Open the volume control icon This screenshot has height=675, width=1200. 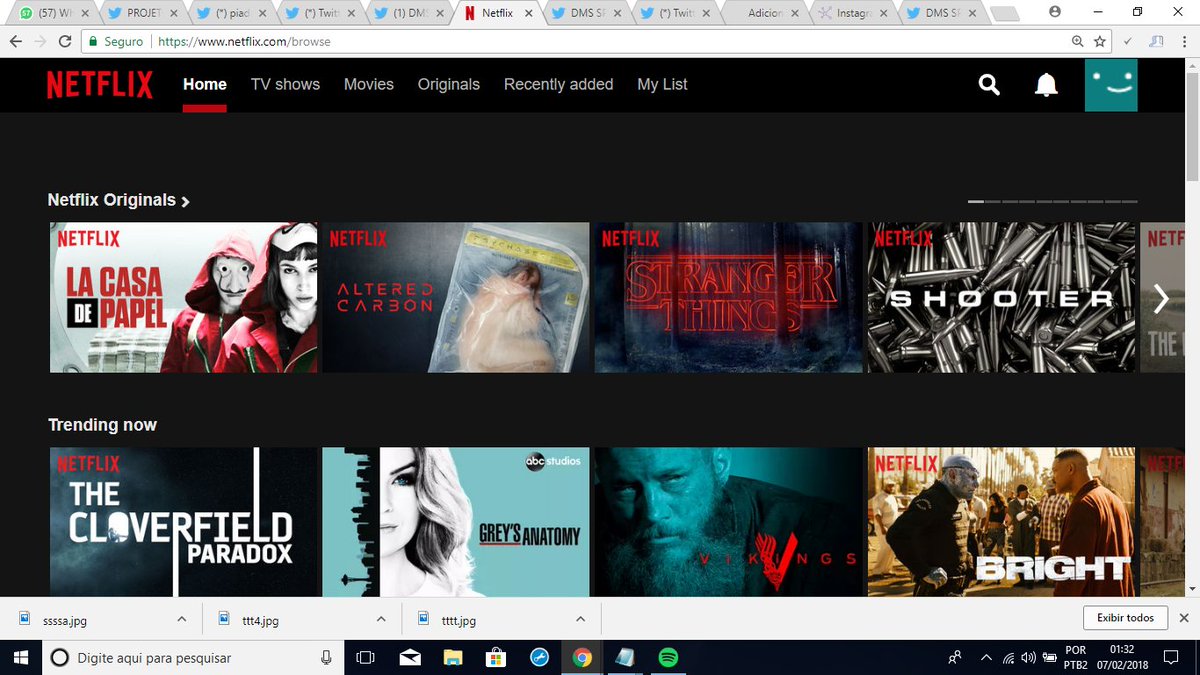[x=1028, y=658]
